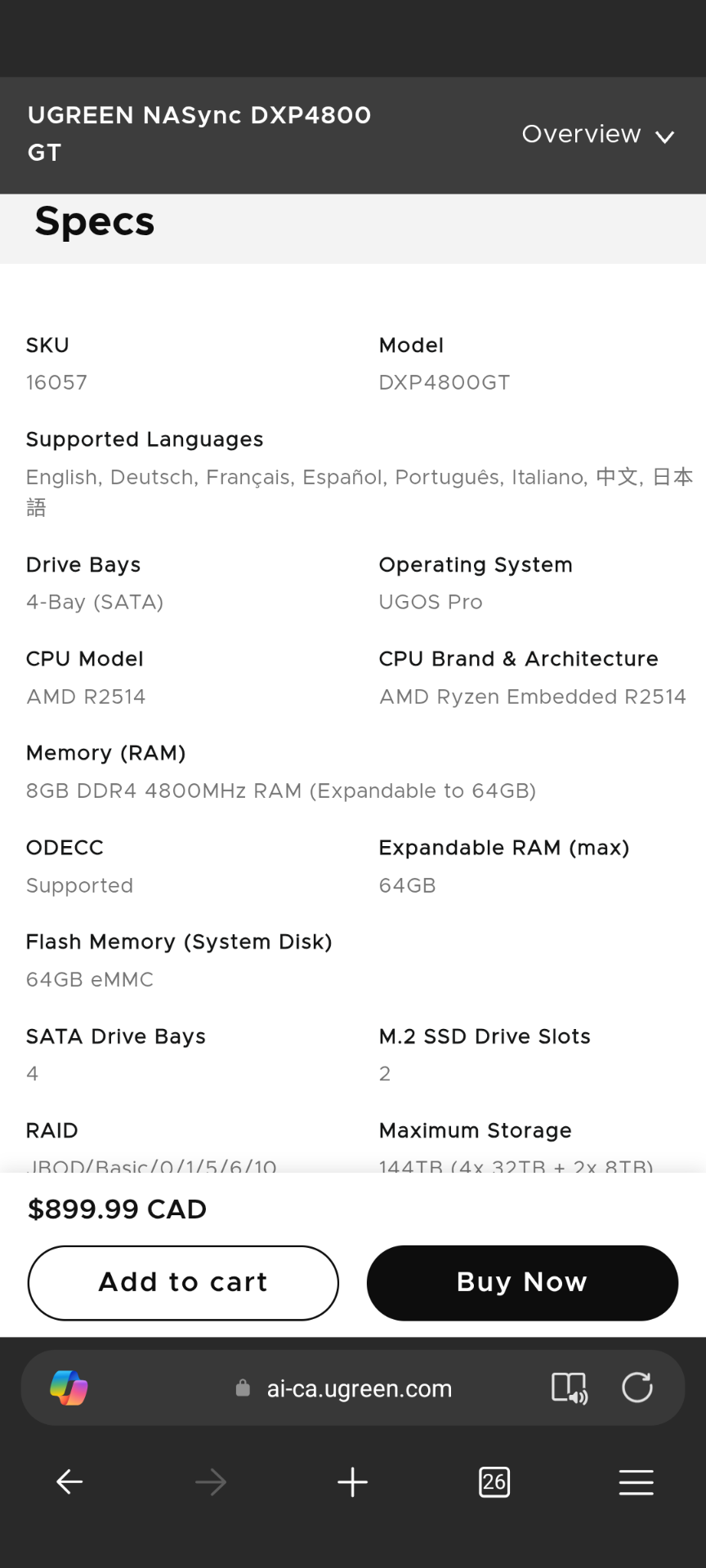Go back with the left arrow

69,1481
